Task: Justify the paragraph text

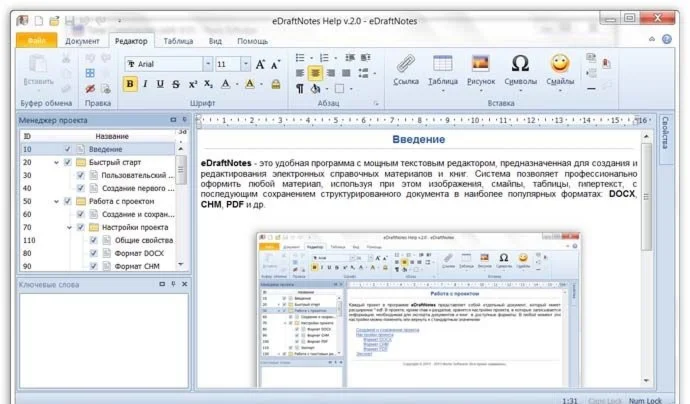Action: tap(346, 73)
